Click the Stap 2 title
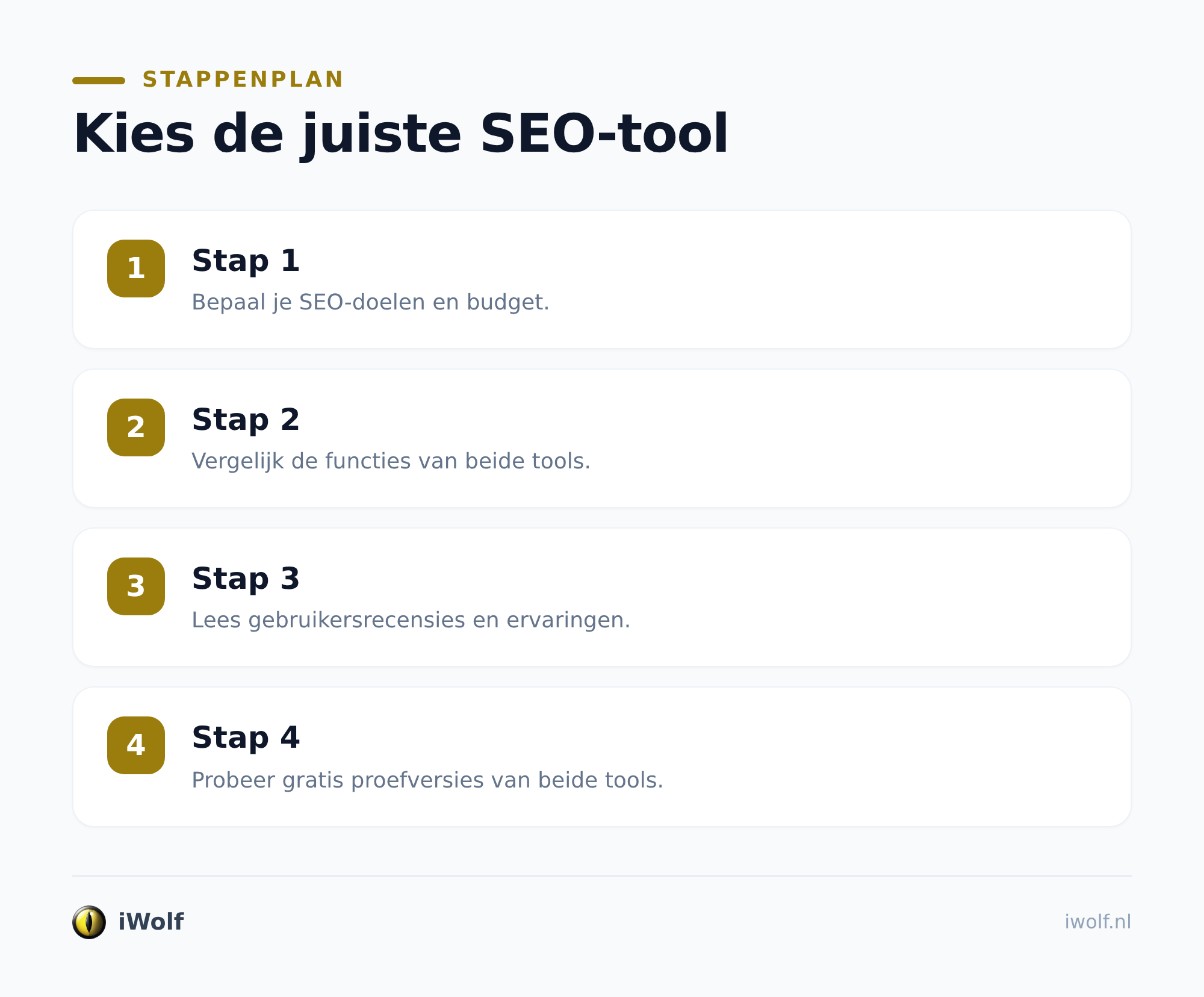 click(246, 420)
